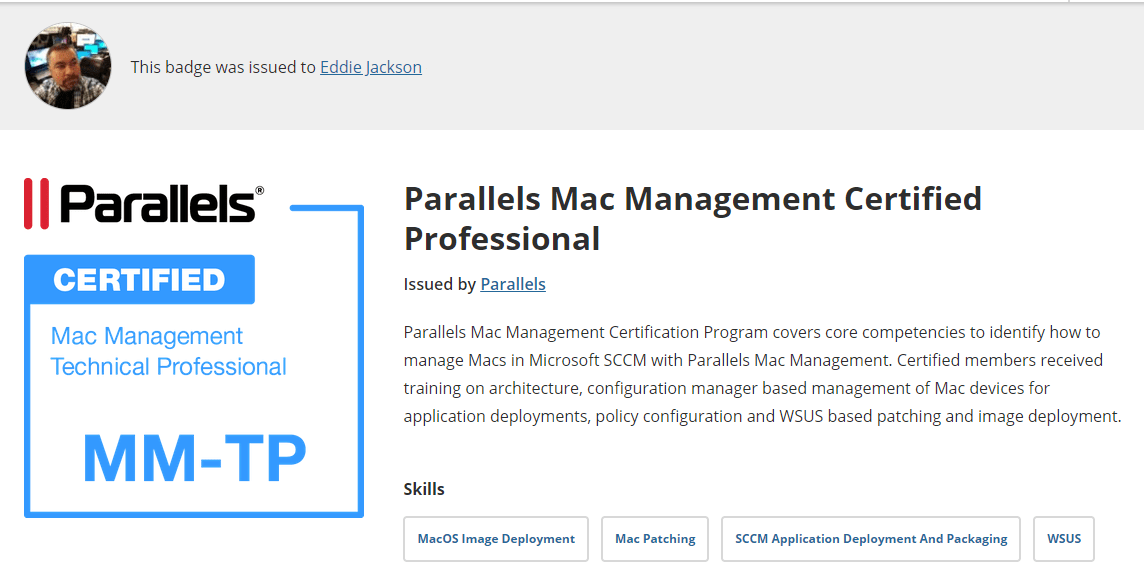
Task: Select the MacOS Image Deployment skill tag
Action: tap(495, 538)
